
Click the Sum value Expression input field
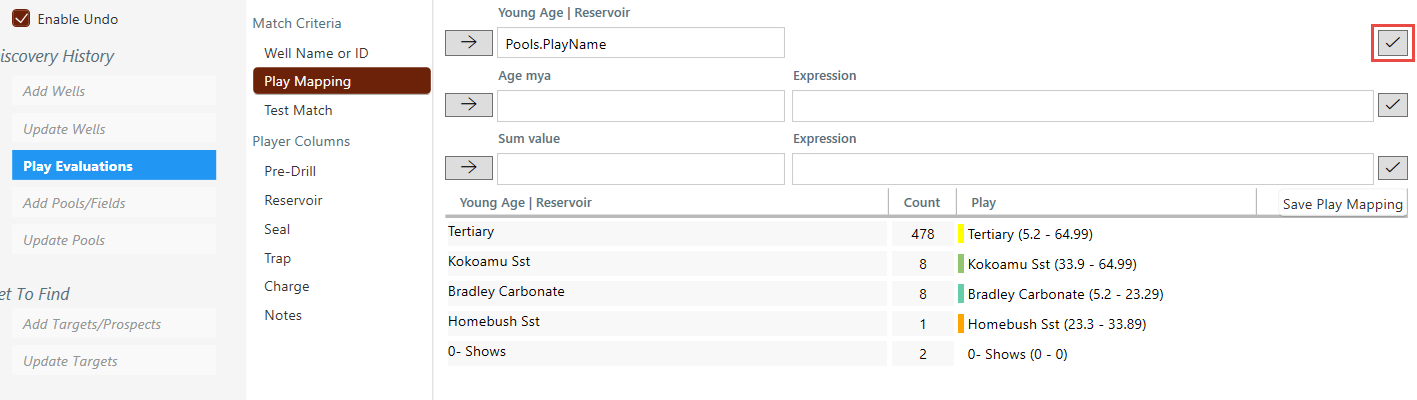1082,169
